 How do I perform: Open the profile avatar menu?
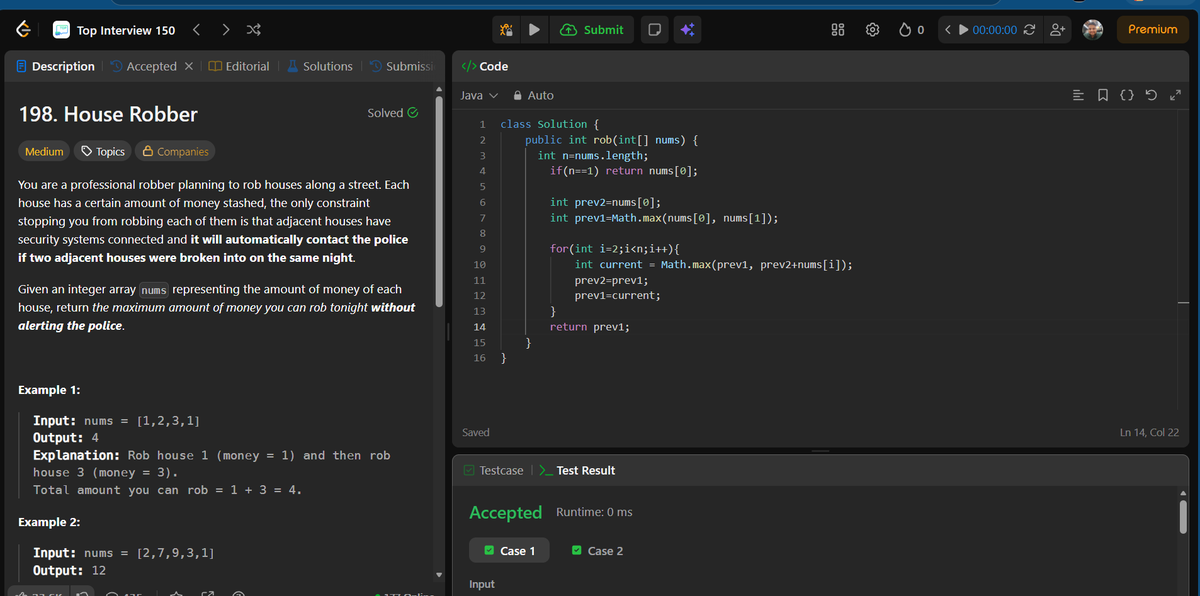1093,29
